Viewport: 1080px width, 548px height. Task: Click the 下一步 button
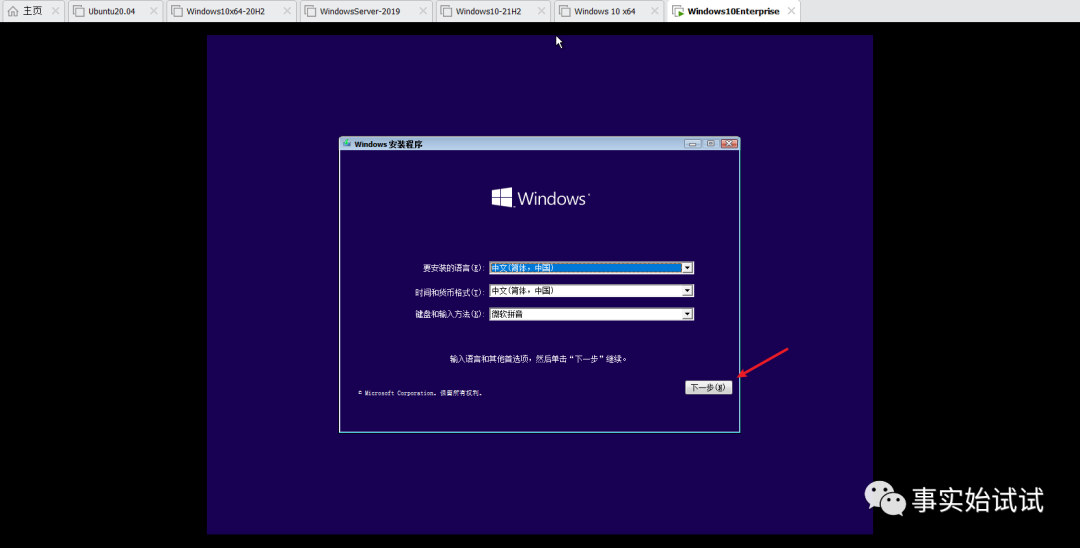(x=708, y=387)
